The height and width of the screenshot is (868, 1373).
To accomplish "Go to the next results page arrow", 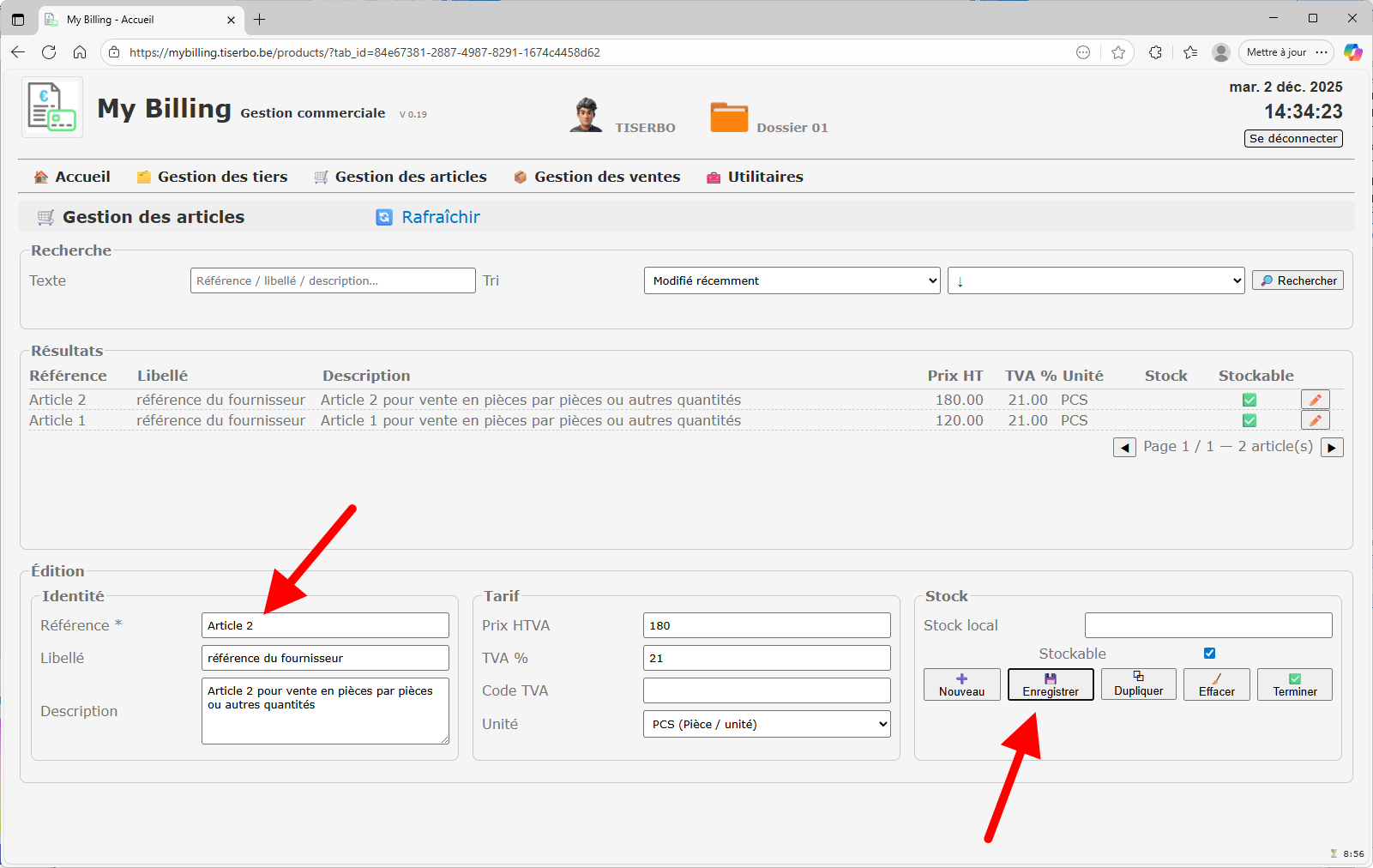I will pyautogui.click(x=1332, y=447).
